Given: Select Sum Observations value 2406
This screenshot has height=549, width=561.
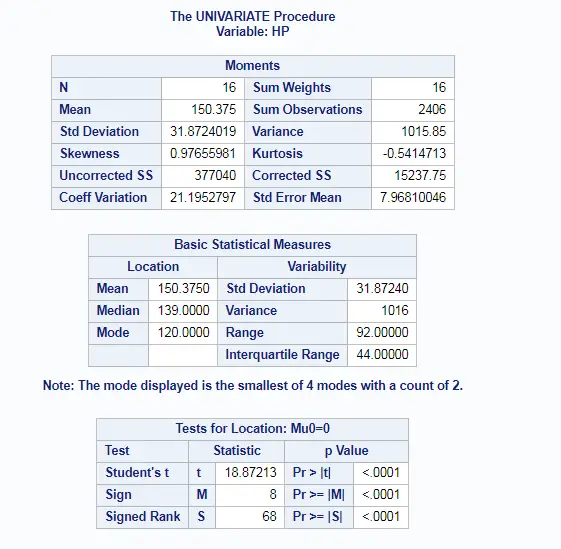Looking at the screenshot, I should point(432,110).
